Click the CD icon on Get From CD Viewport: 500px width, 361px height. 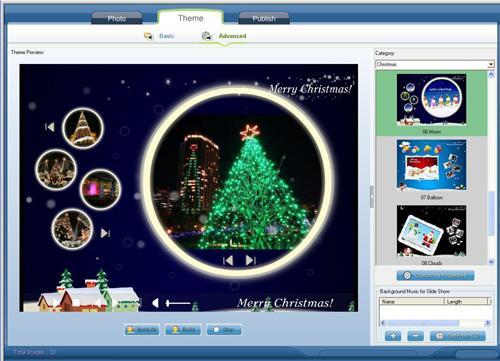440,336
